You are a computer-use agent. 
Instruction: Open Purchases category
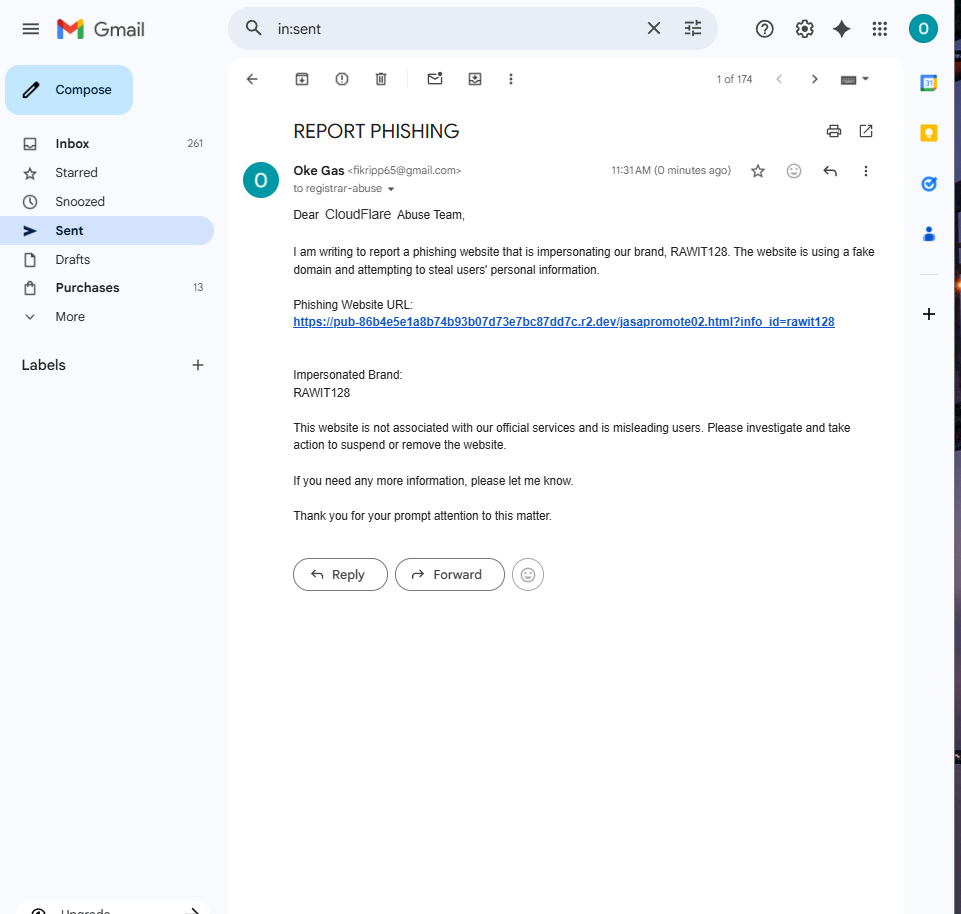107,288
